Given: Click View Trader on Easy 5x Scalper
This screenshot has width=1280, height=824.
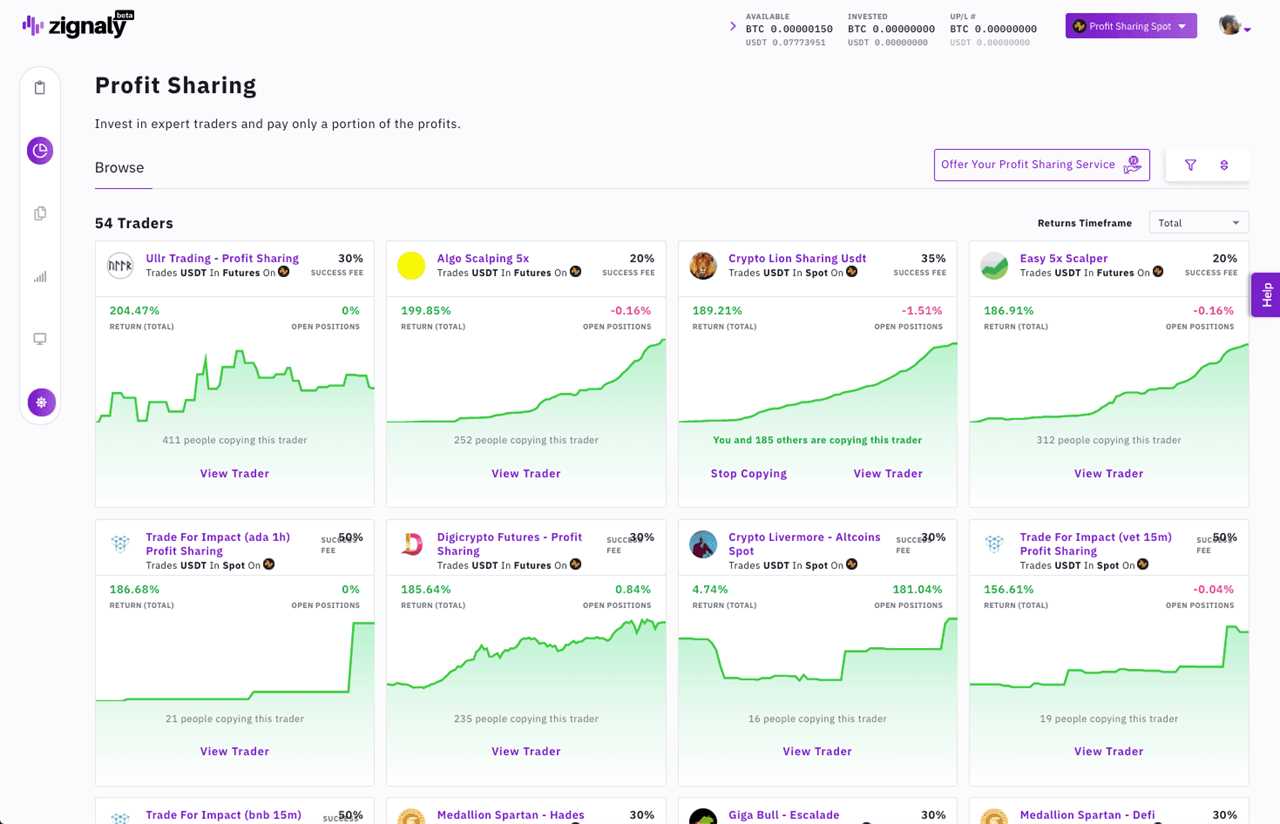Looking at the screenshot, I should (x=1108, y=473).
